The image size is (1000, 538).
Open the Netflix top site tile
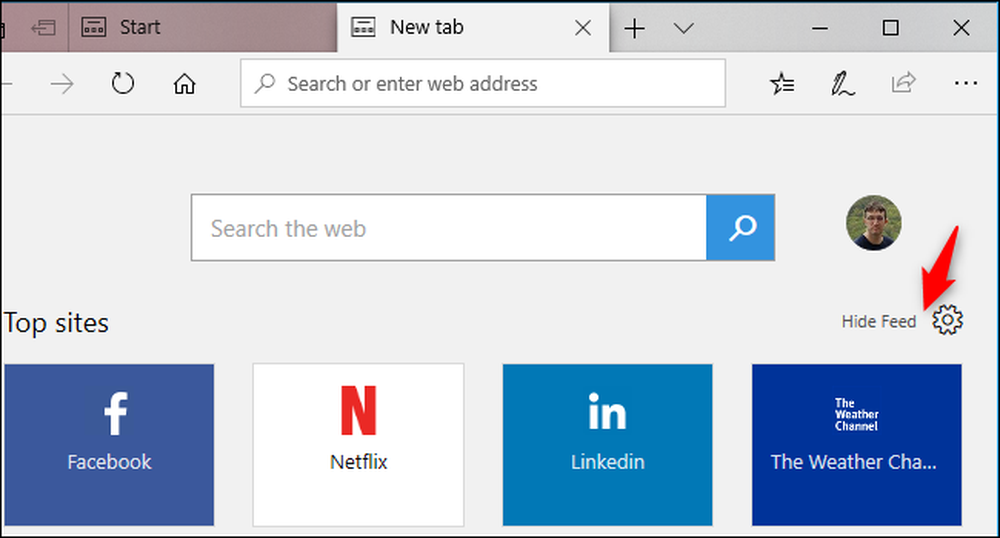(x=358, y=445)
